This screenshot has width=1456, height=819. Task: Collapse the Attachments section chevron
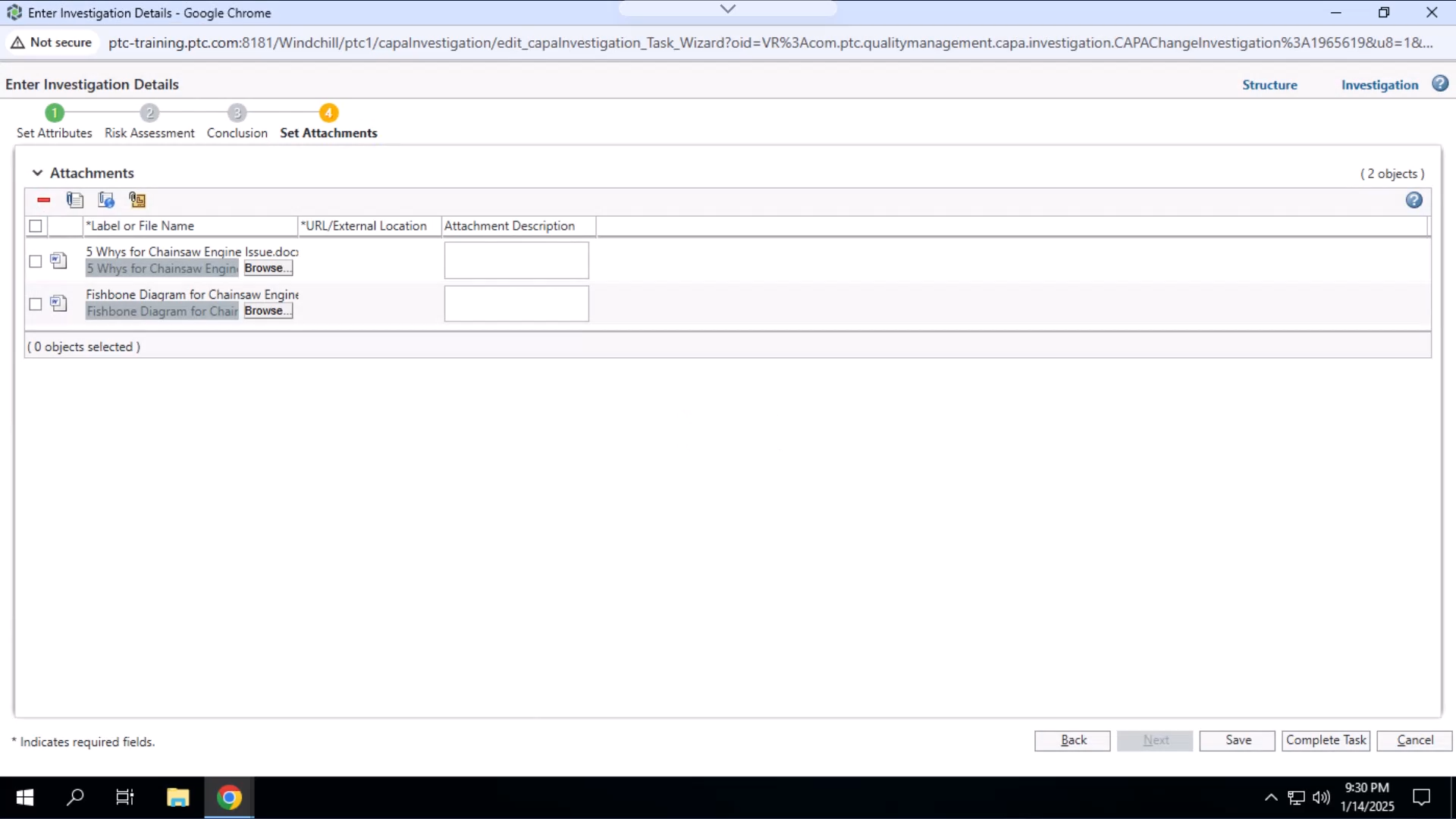pyautogui.click(x=37, y=172)
